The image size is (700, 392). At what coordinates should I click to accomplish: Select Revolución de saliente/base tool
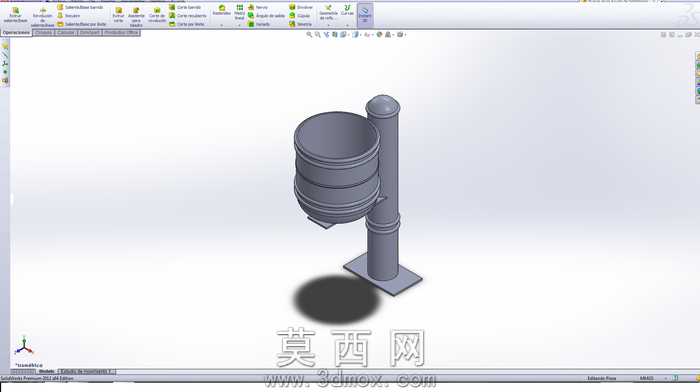(42, 17)
